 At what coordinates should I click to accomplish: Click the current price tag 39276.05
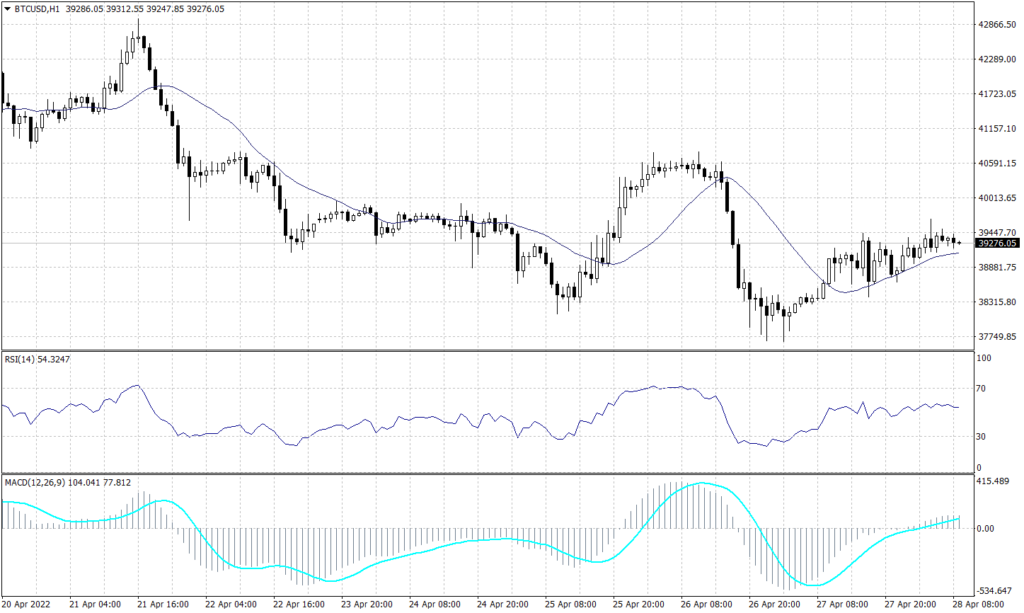997,243
